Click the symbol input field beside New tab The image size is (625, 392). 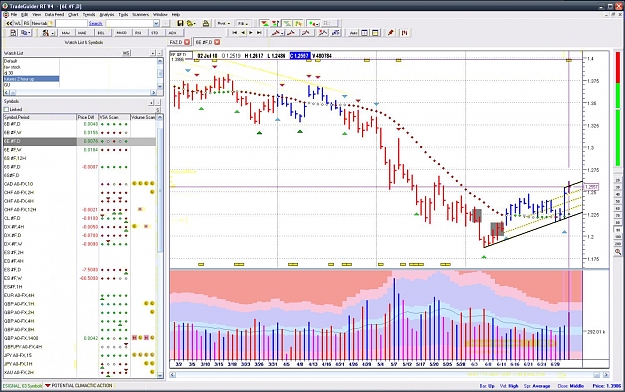[x=71, y=24]
